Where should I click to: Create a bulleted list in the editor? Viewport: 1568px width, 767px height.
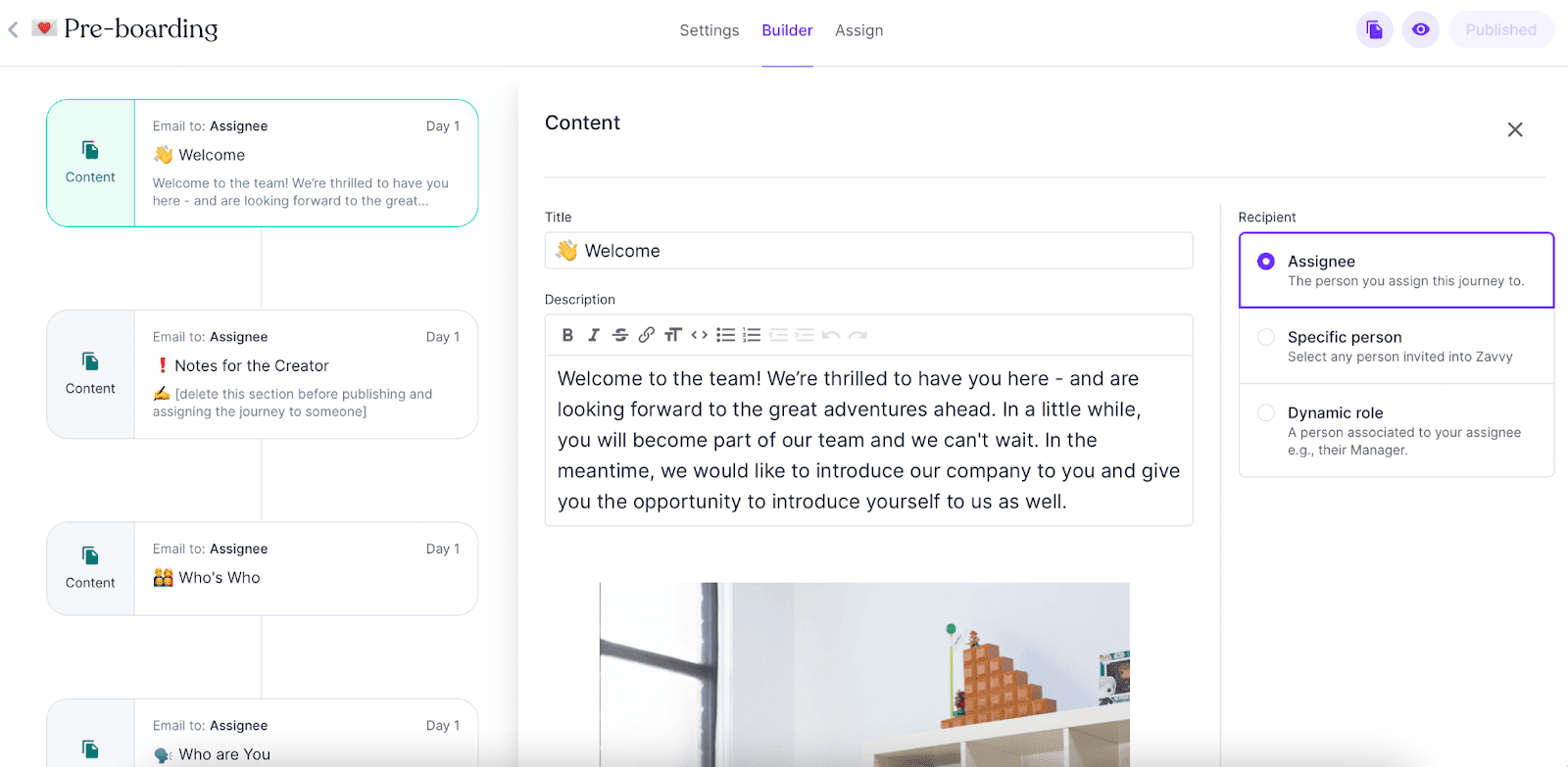pyautogui.click(x=725, y=334)
